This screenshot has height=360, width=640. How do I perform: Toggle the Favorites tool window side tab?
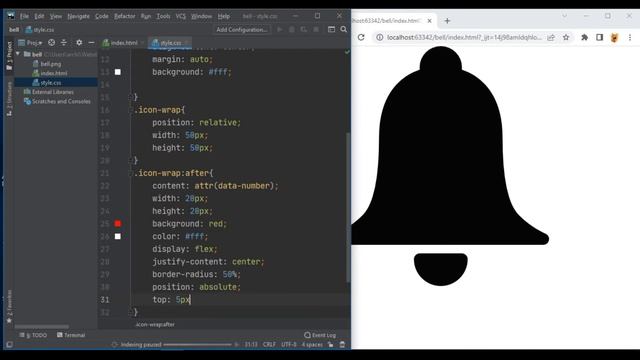click(9, 307)
